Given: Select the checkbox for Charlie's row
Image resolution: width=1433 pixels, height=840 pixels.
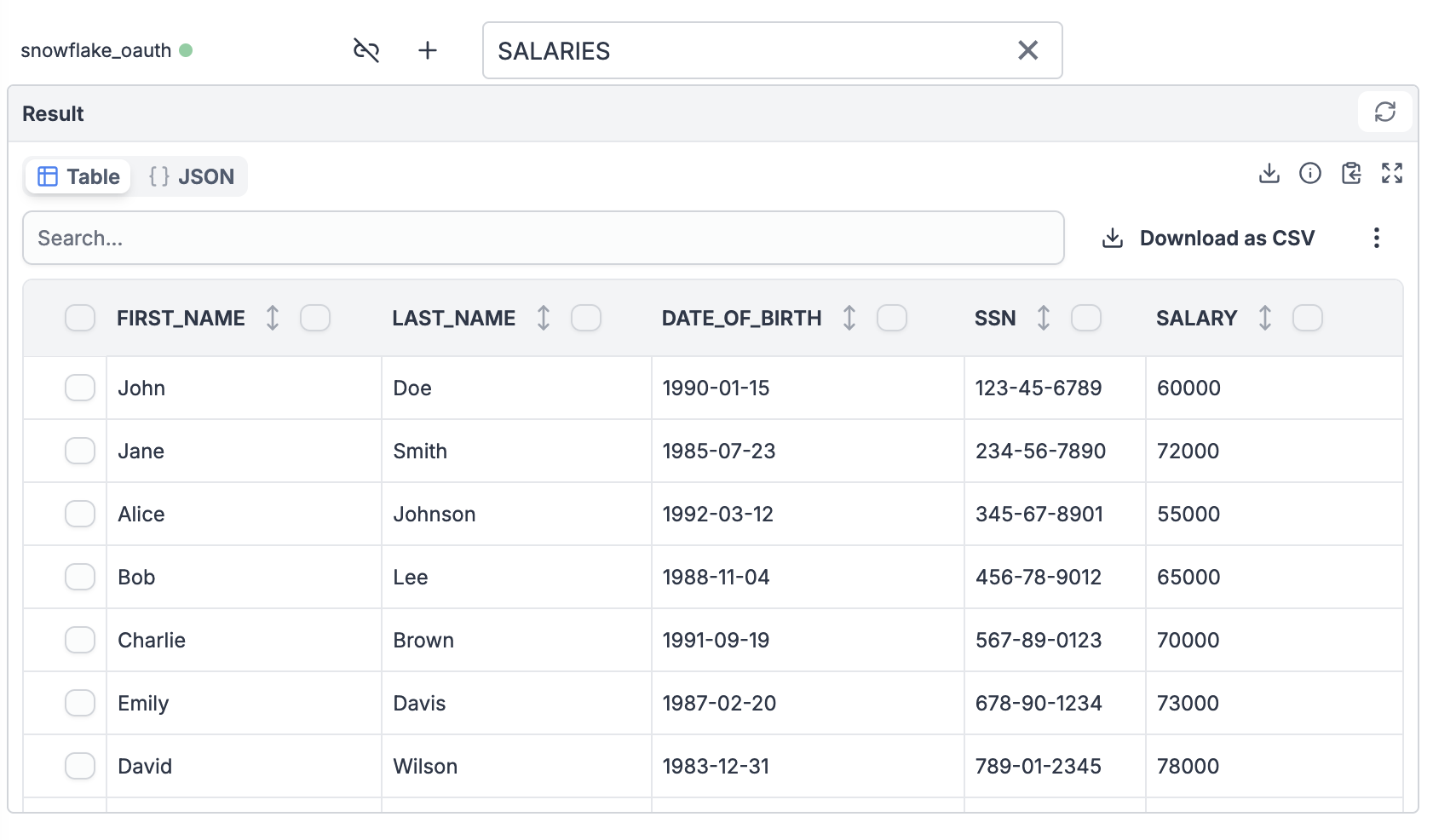Looking at the screenshot, I should 80,641.
